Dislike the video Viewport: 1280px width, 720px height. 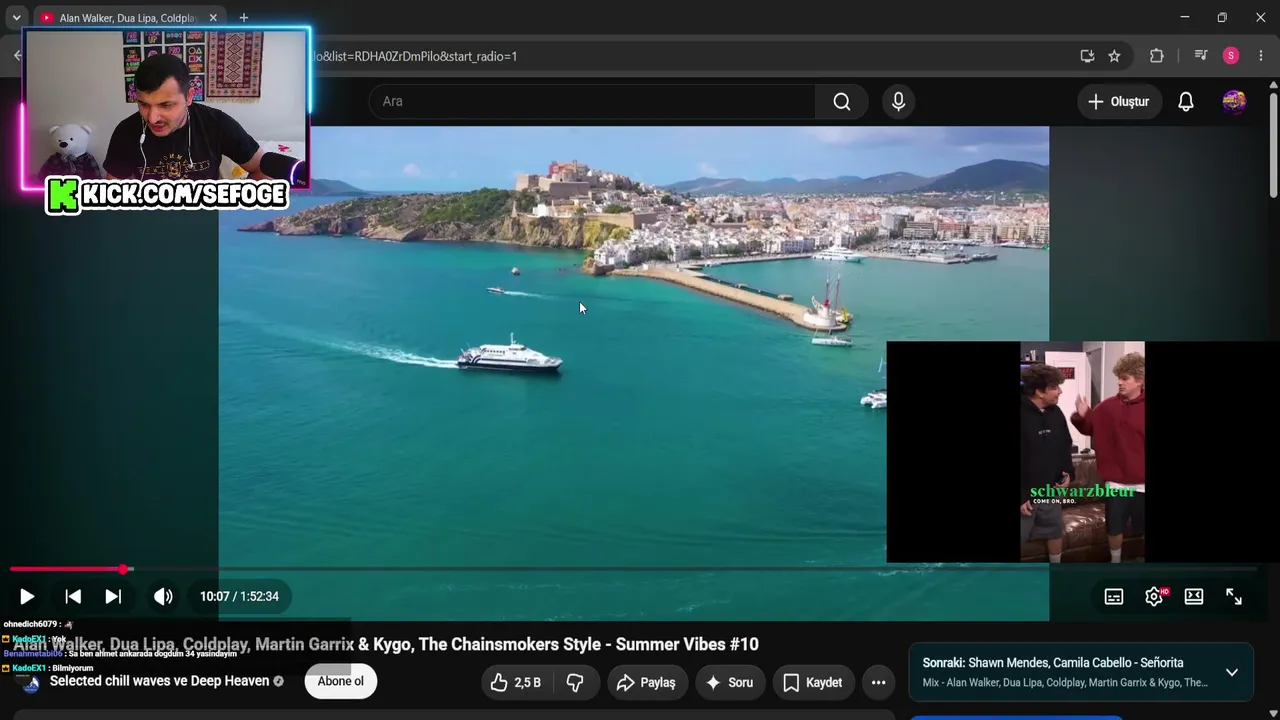[x=575, y=682]
